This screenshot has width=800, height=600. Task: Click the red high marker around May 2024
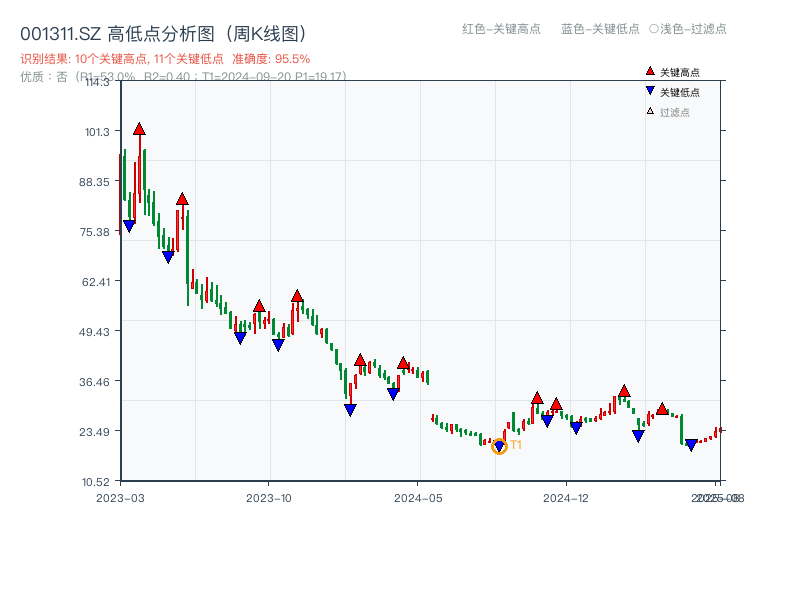click(x=403, y=364)
